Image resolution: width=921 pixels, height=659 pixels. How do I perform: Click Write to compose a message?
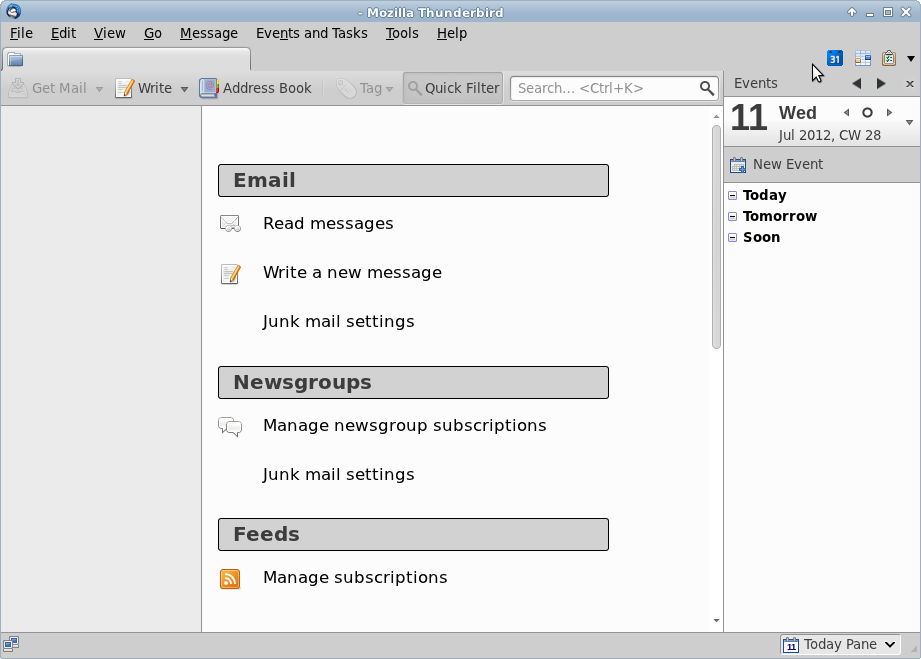(143, 88)
